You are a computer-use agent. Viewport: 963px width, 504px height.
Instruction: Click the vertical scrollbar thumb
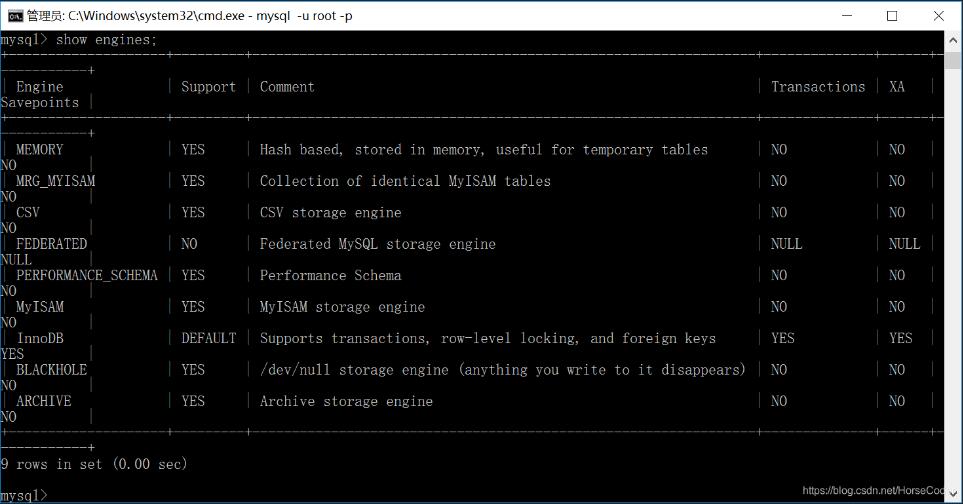[x=953, y=59]
